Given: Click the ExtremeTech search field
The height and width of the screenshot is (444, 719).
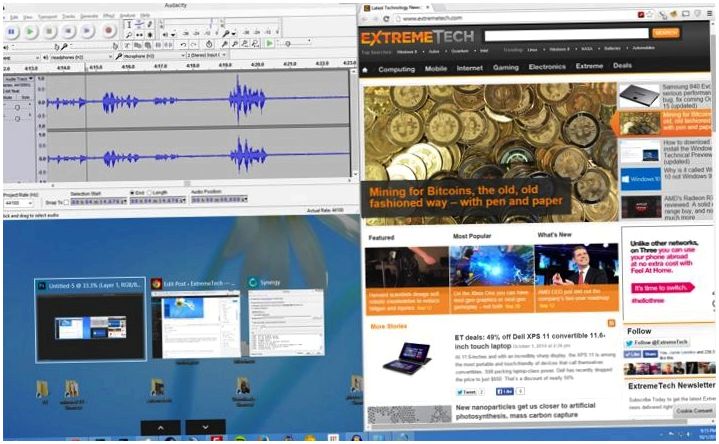Looking at the screenshot, I should tap(566, 34).
